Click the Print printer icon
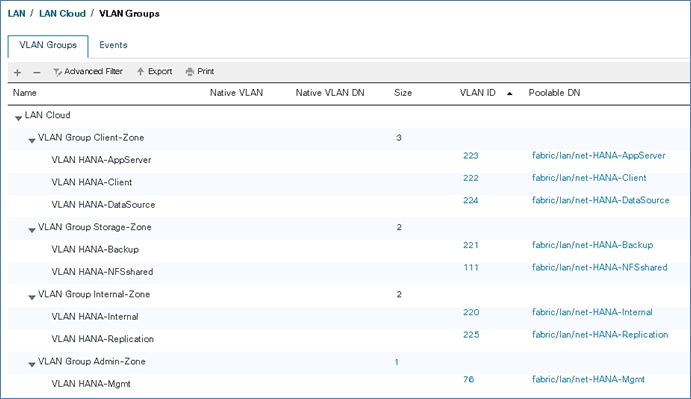The width and height of the screenshot is (691, 399). tap(190, 71)
